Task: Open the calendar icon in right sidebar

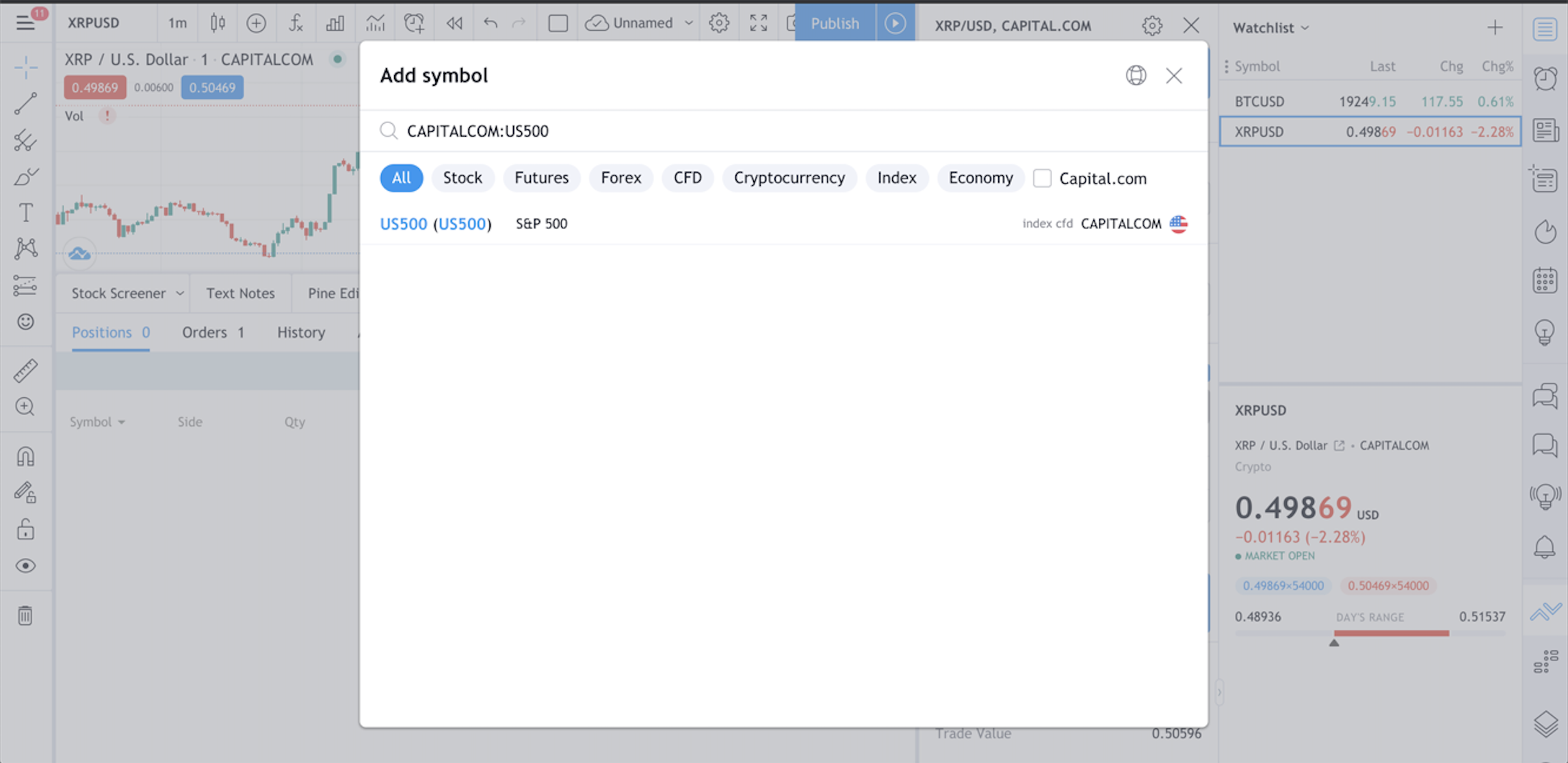Action: tap(1545, 280)
